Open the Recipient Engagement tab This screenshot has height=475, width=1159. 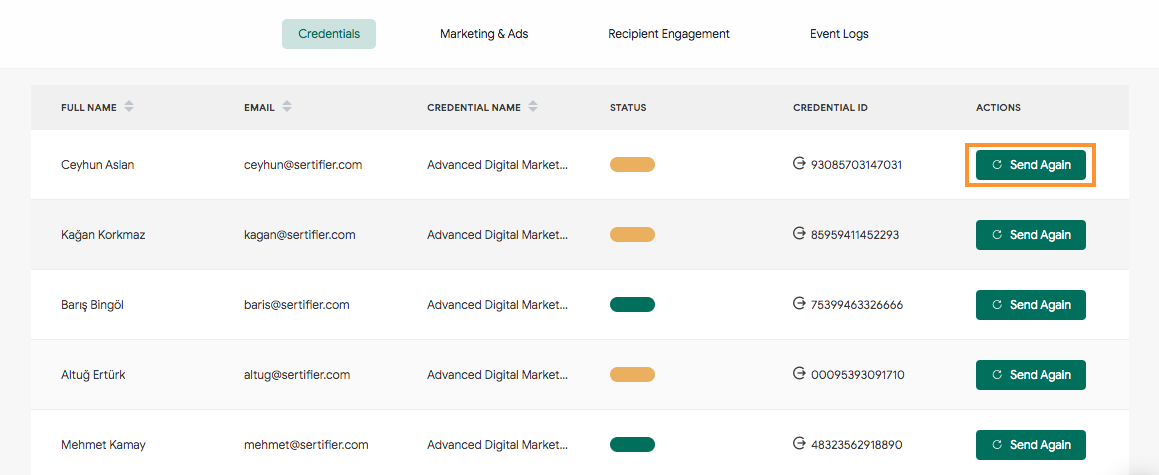[669, 34]
